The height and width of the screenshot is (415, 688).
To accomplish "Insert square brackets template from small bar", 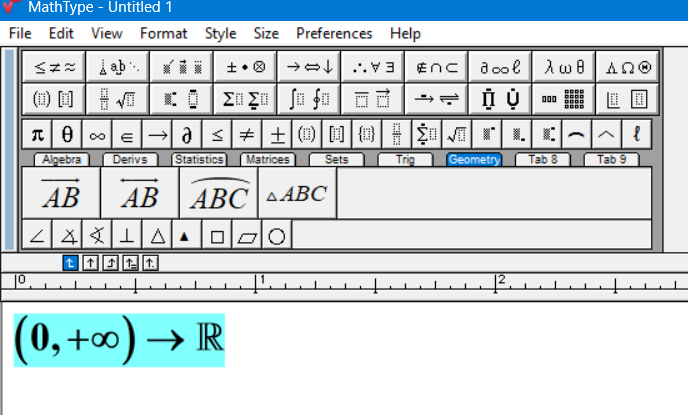I will (337, 134).
